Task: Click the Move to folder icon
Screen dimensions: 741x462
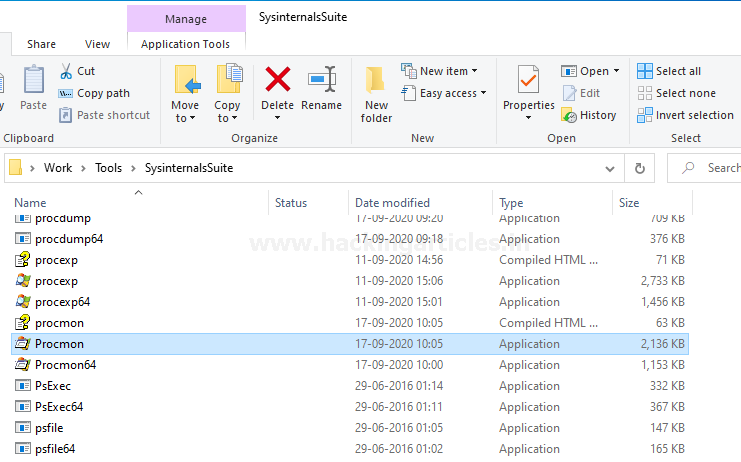Action: (x=188, y=79)
